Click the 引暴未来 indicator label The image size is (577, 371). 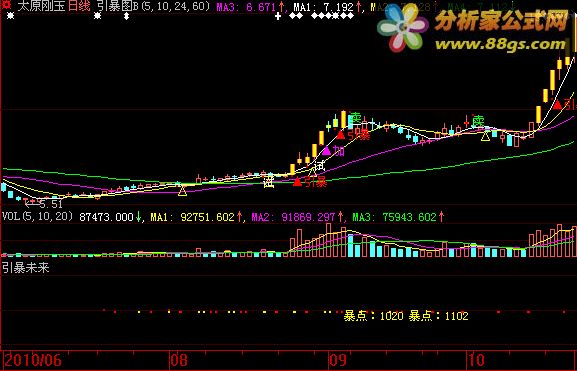[x=25, y=268]
